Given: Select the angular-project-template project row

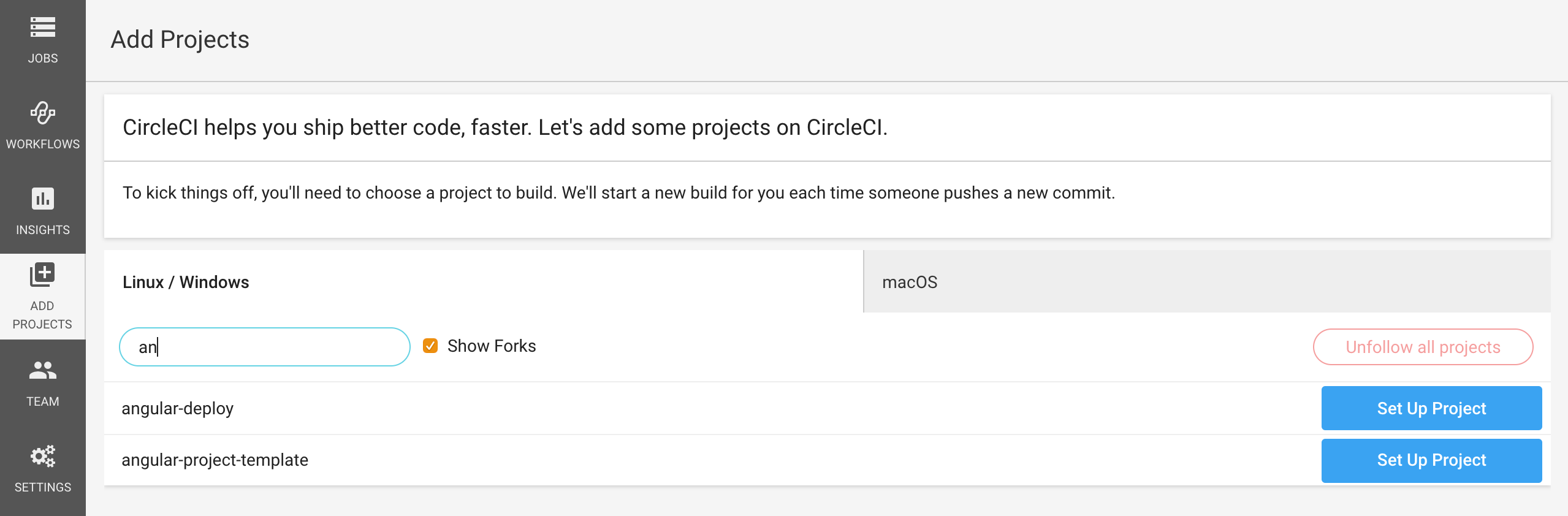Looking at the screenshot, I should pos(215,460).
